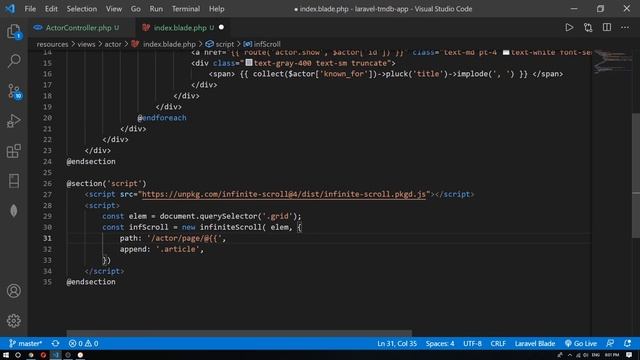This screenshot has height=360, width=640.
Task: Click the Run Code play icon
Action: tap(569, 28)
